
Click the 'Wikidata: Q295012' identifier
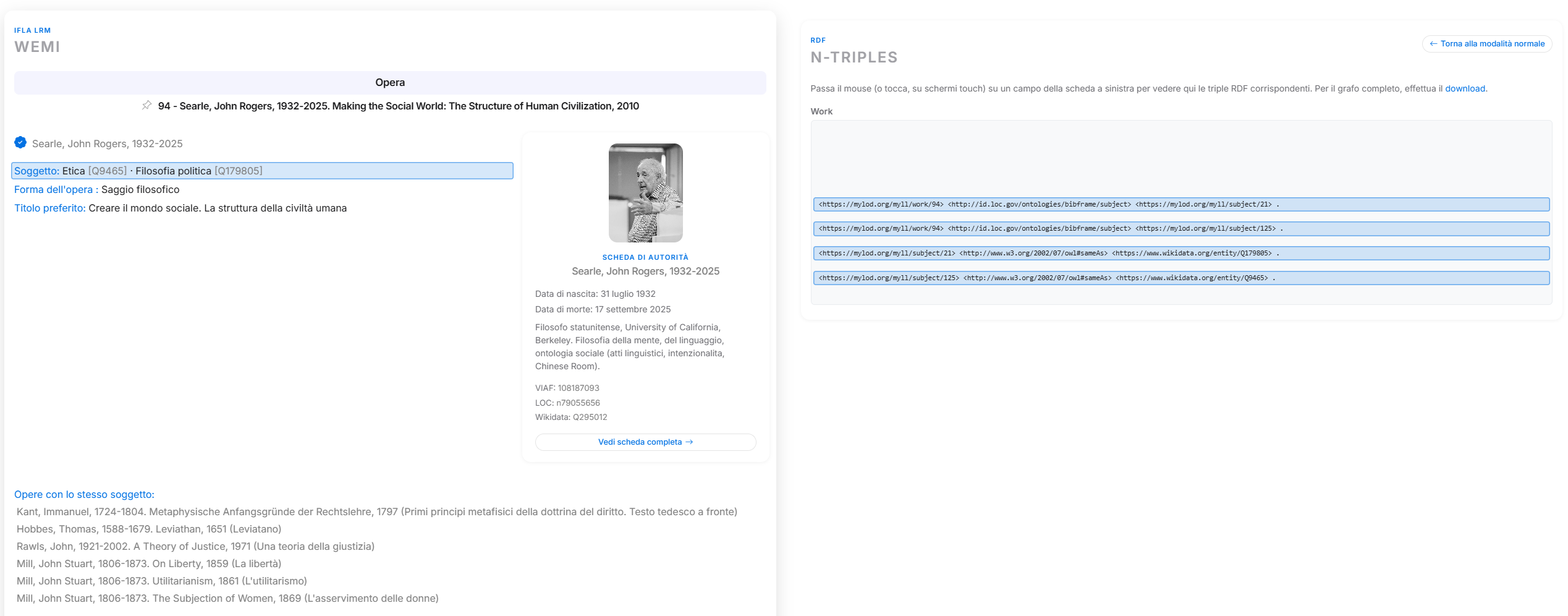point(571,417)
